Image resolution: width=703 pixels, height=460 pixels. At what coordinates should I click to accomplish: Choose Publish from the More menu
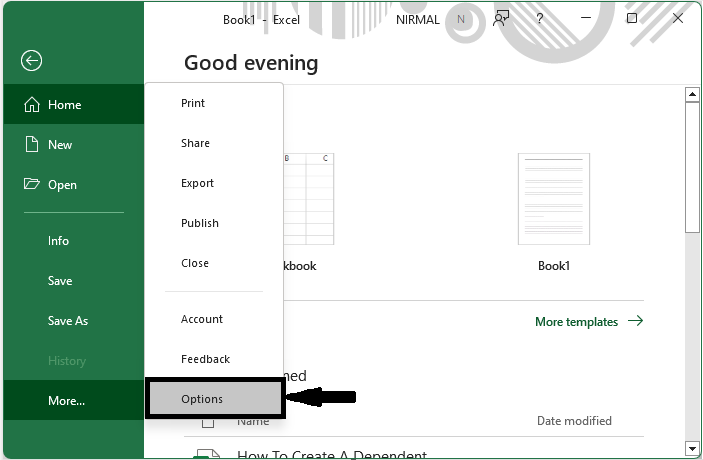[214, 223]
